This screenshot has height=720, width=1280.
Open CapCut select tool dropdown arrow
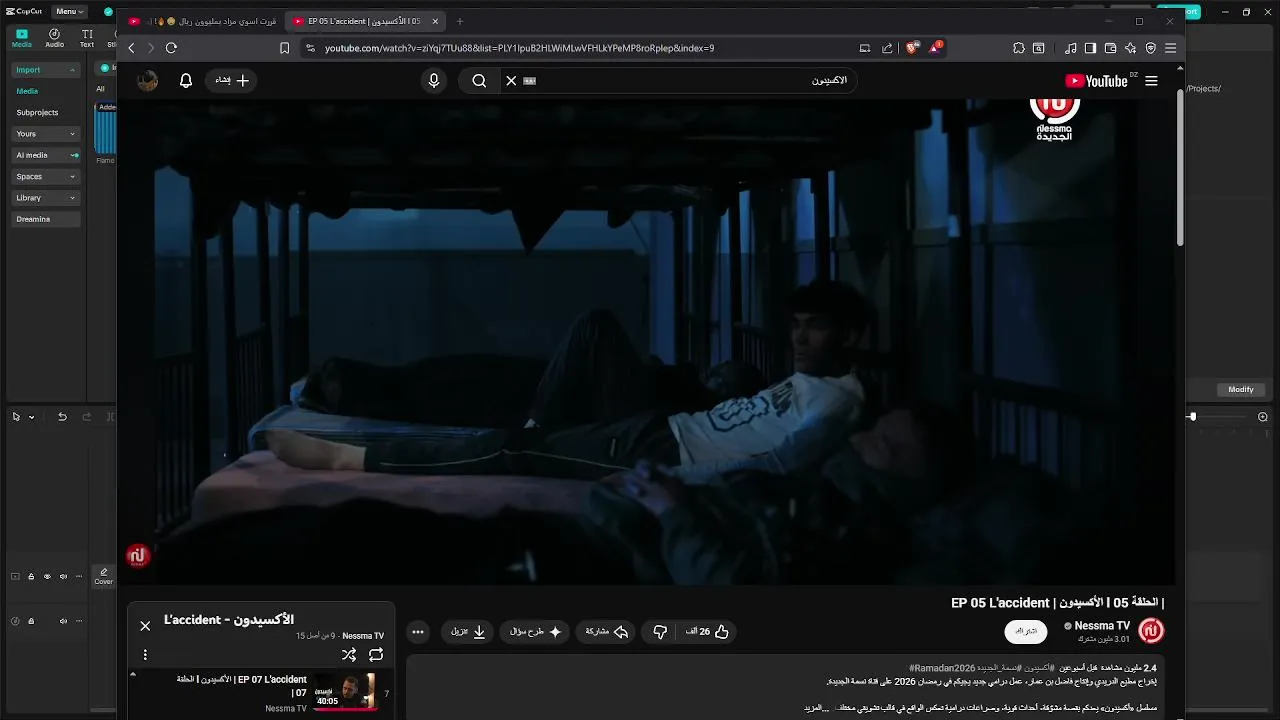click(32, 417)
